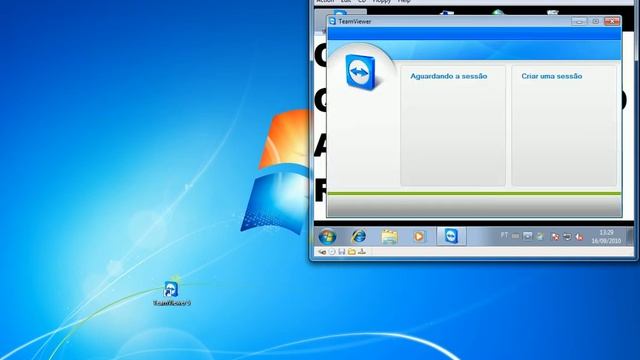Click the TeamViewer maximize button
Viewport: 640px width, 360px height.
click(x=596, y=21)
